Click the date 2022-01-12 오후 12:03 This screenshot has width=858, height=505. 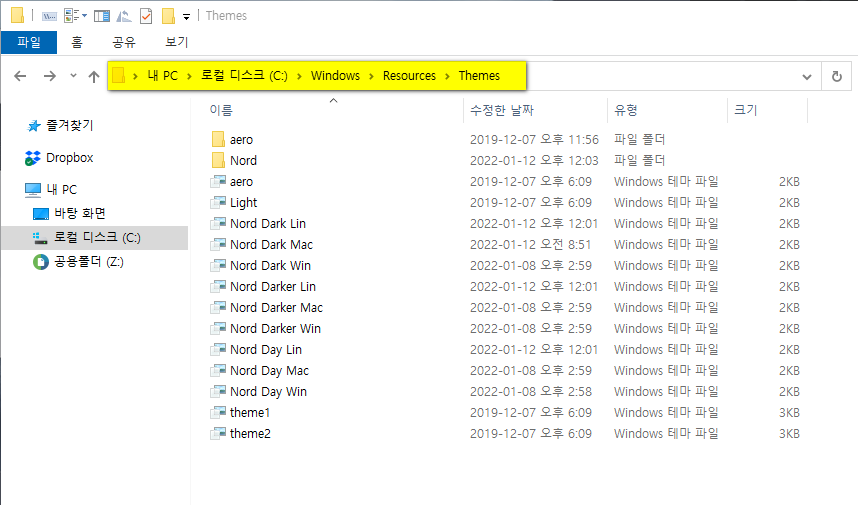[x=534, y=160]
